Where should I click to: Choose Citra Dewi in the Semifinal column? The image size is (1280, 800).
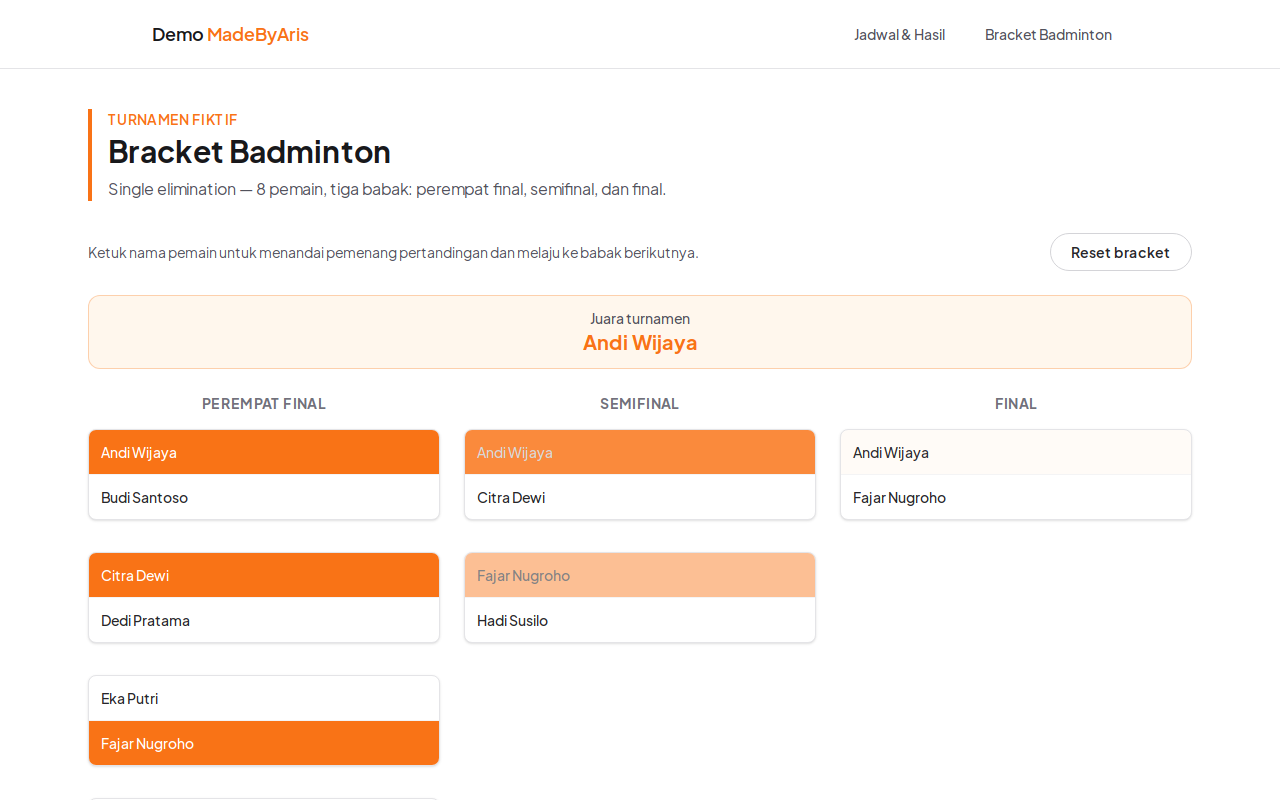pos(640,497)
